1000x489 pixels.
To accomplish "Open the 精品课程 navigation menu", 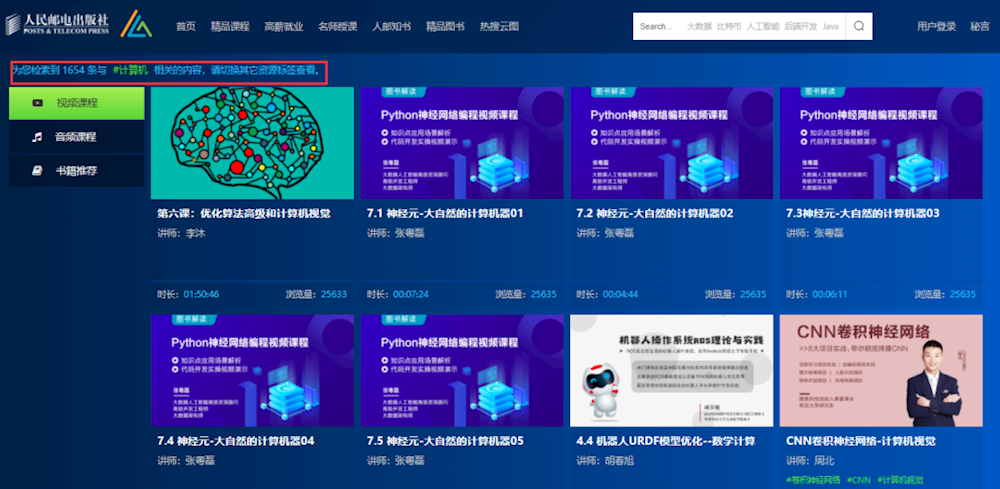I will pyautogui.click(x=230, y=27).
